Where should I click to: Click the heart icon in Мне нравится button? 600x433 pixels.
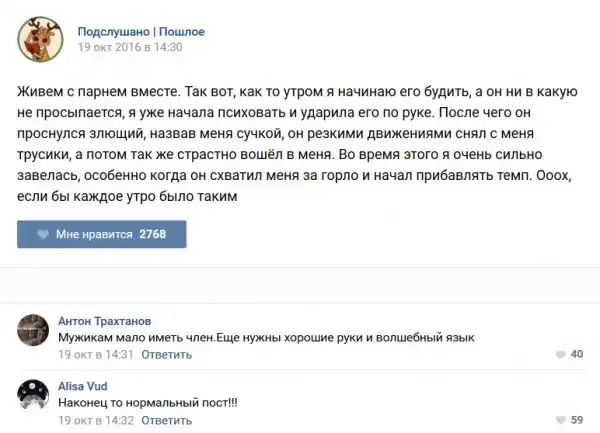pos(43,234)
